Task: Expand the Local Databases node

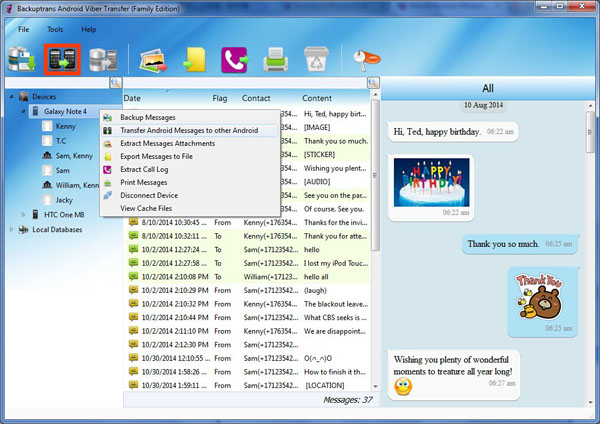Action: (x=13, y=229)
